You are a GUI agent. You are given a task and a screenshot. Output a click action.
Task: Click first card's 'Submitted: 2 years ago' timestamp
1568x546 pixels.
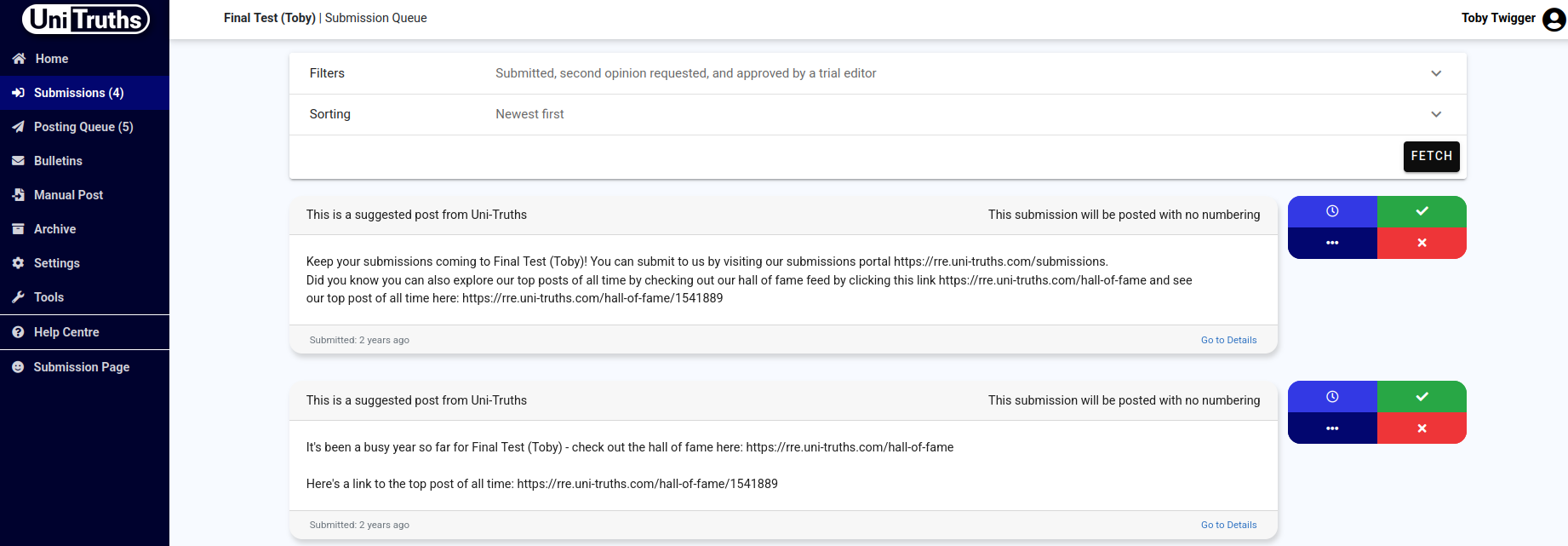pyautogui.click(x=359, y=340)
